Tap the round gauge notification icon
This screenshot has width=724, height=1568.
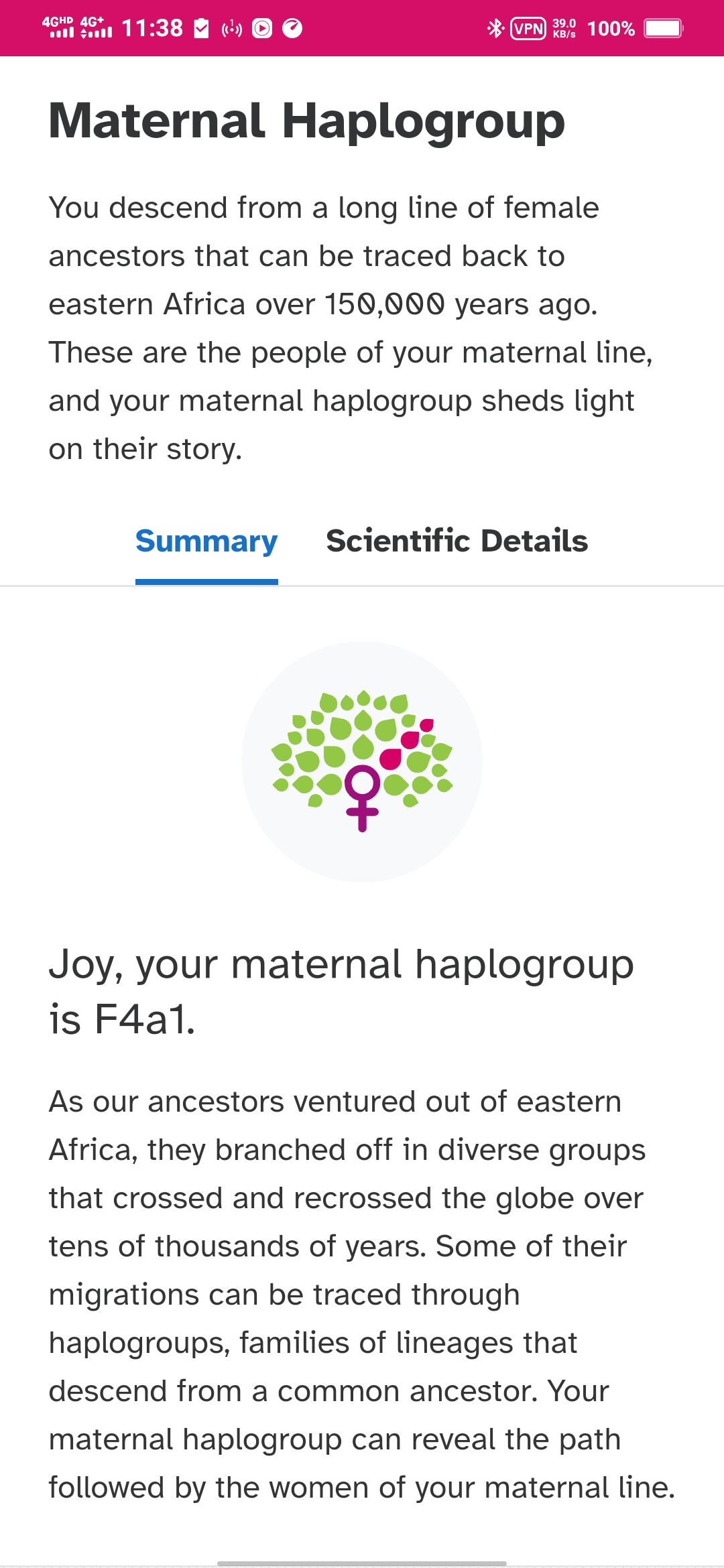pos(292,28)
